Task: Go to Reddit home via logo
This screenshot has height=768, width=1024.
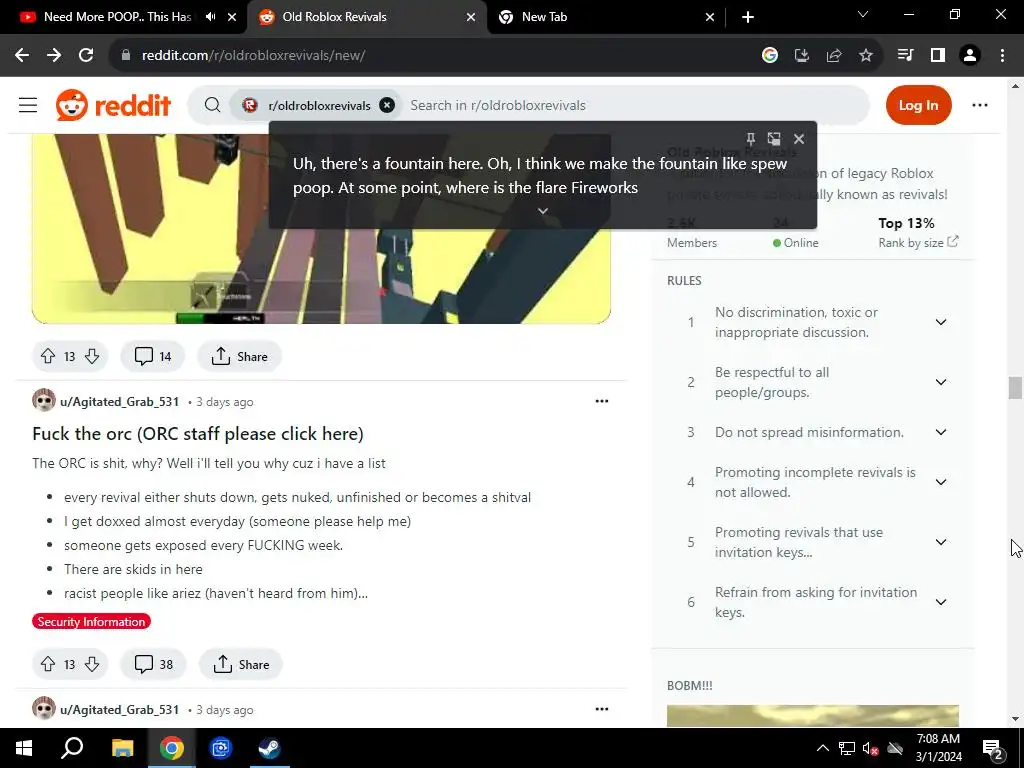Action: [x=114, y=105]
